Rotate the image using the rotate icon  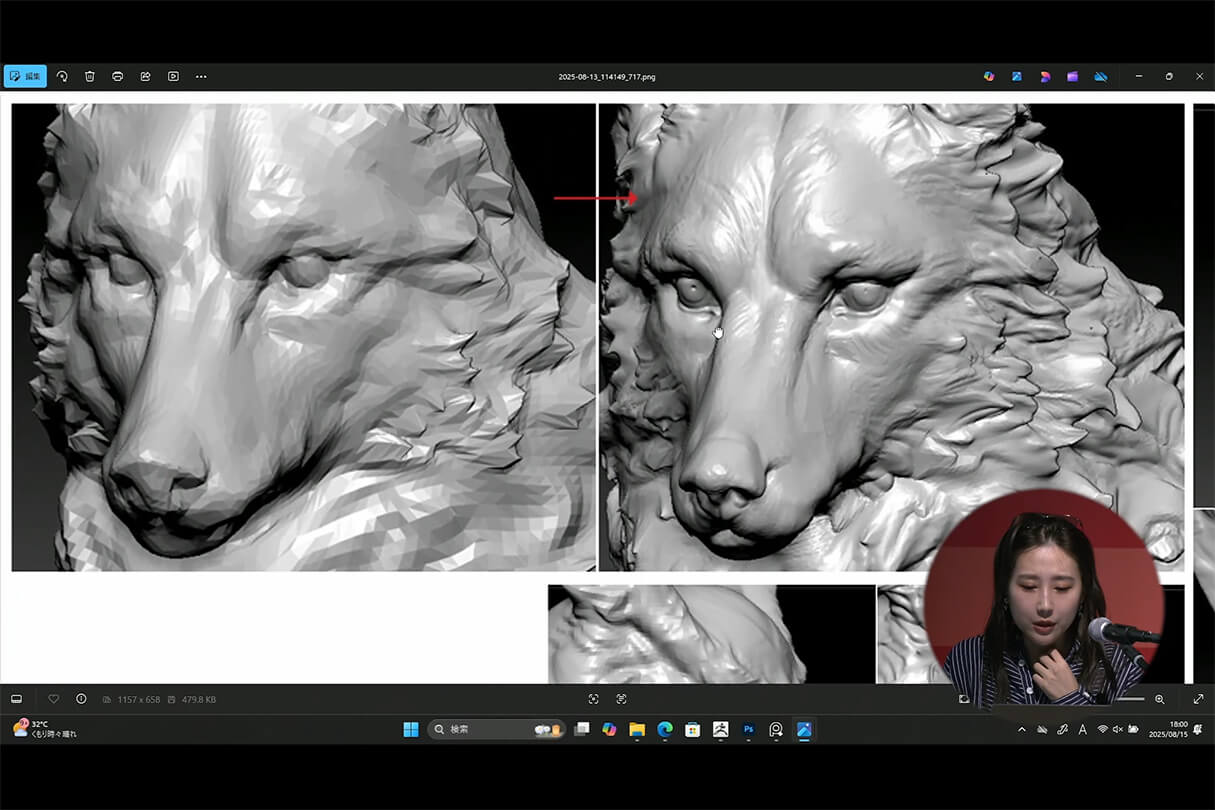pyautogui.click(x=62, y=76)
